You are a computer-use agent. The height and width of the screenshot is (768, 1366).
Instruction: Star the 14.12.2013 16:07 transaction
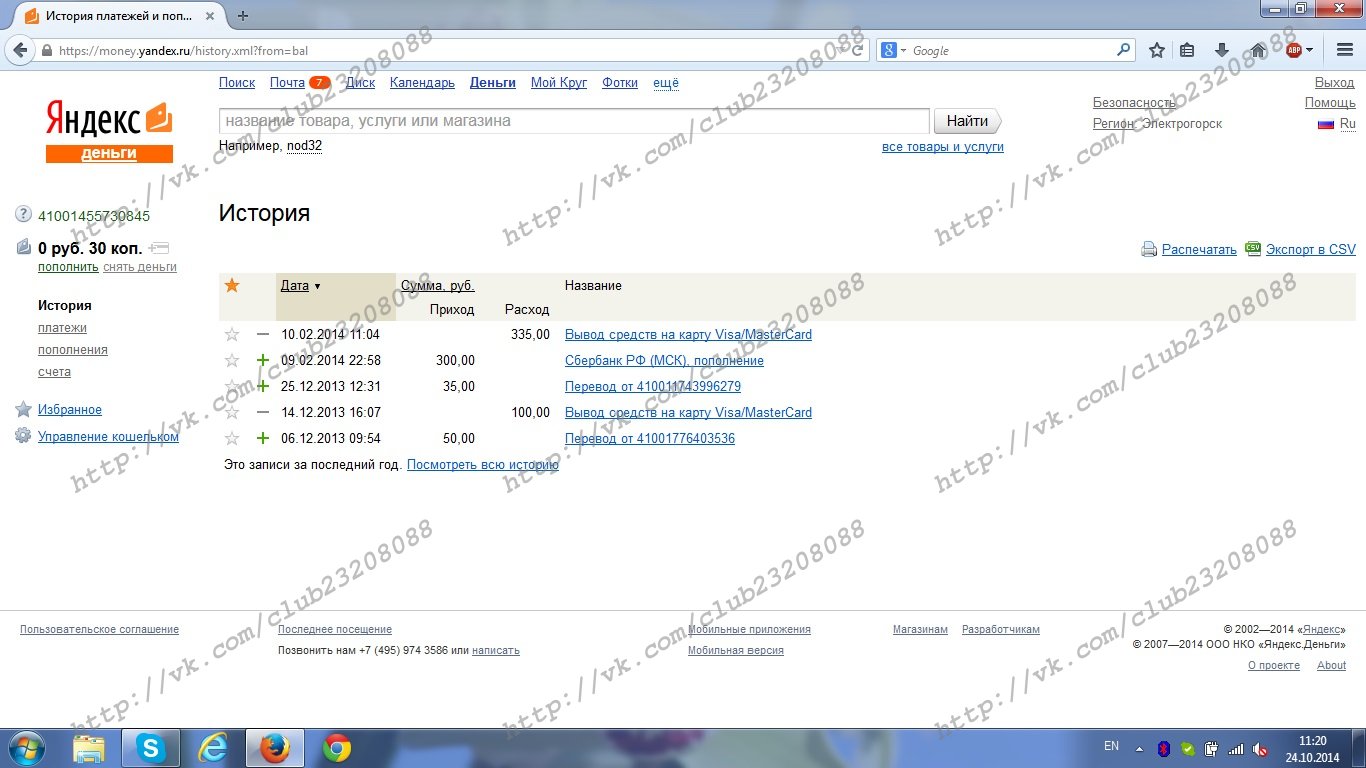point(232,412)
